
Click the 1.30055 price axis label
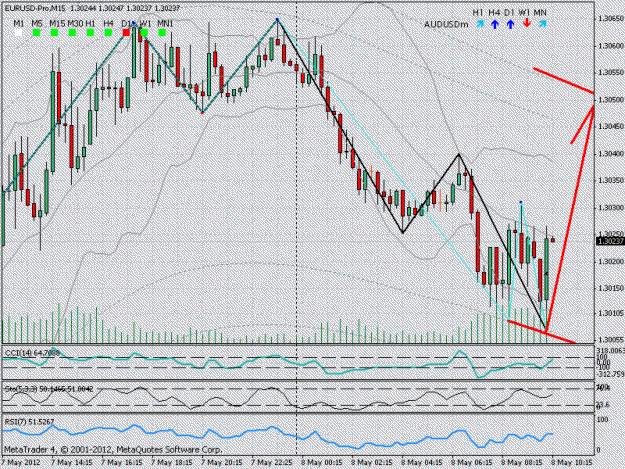[610, 339]
